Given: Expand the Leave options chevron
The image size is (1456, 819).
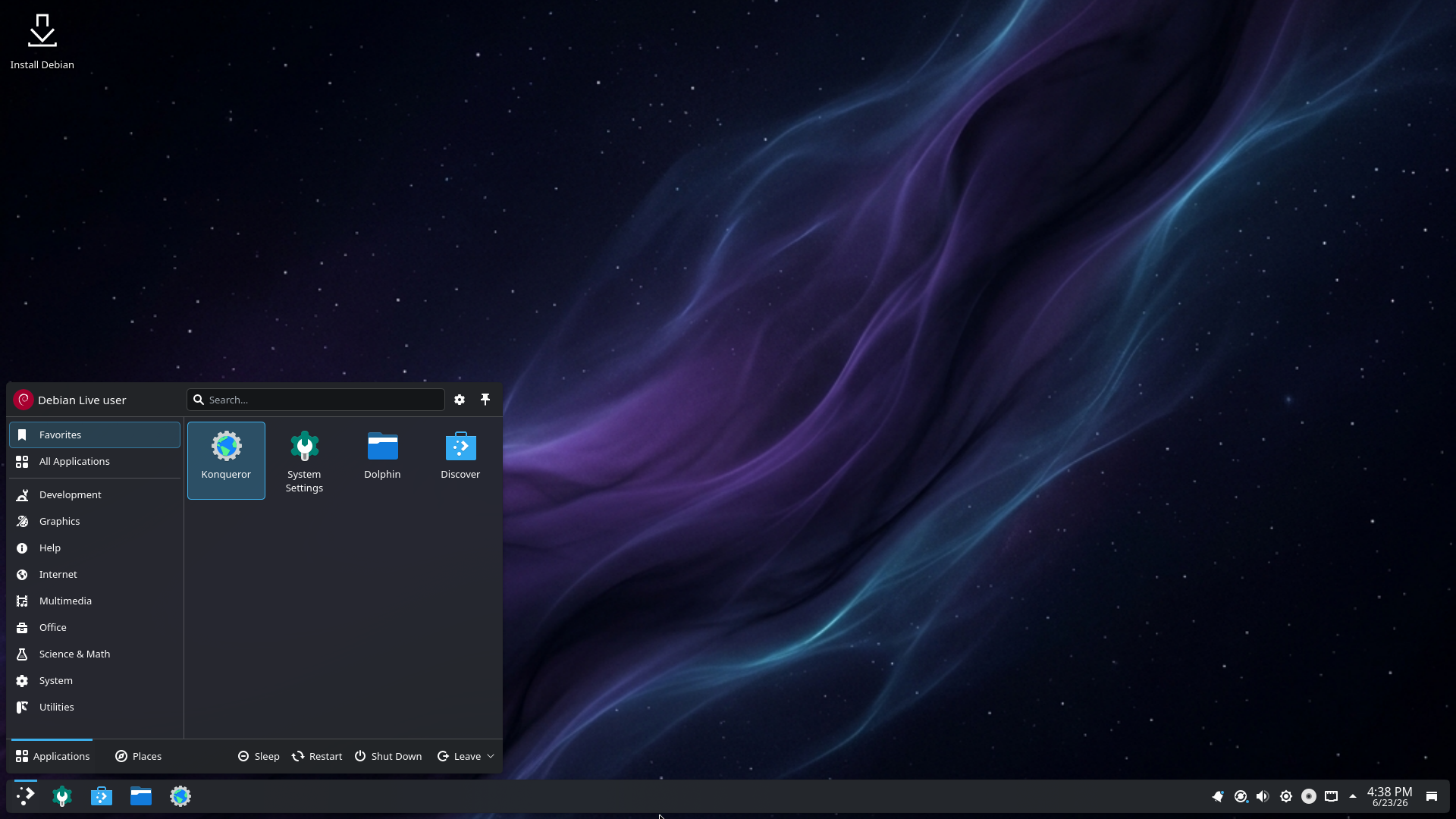Looking at the screenshot, I should pyautogui.click(x=491, y=756).
